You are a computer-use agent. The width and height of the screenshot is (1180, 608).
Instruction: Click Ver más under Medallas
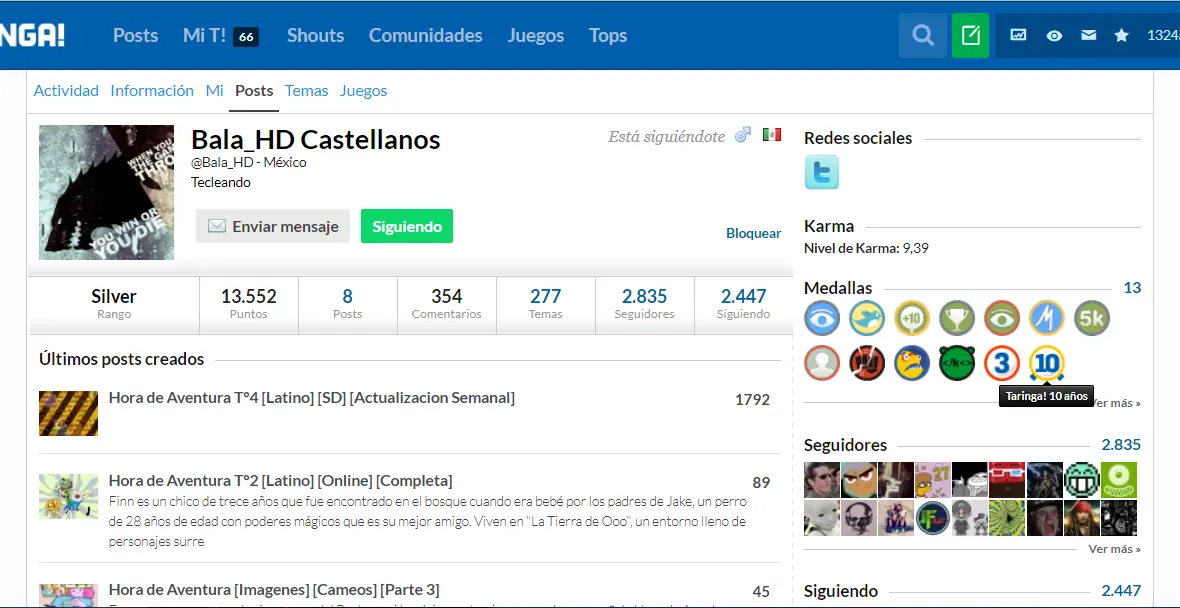coord(1117,403)
